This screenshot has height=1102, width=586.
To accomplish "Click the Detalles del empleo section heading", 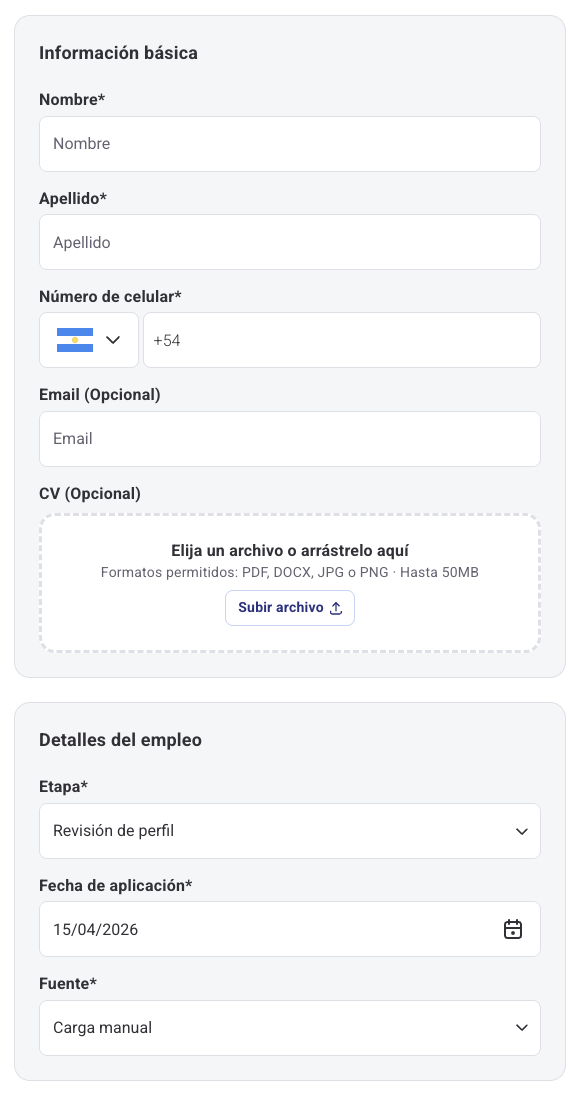I will (120, 740).
